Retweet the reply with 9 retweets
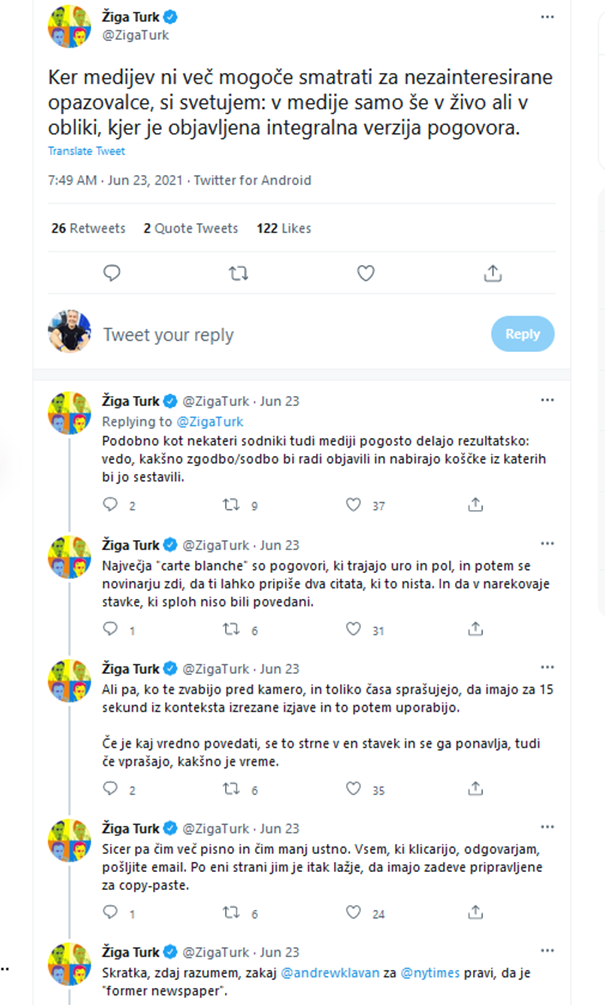Image resolution: width=605 pixels, height=1005 pixels. tap(232, 506)
